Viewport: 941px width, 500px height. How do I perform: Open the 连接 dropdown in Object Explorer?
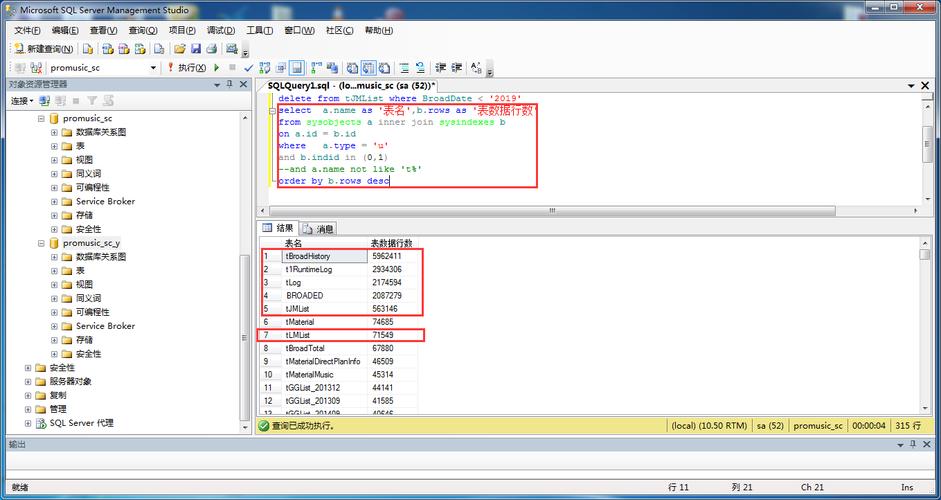click(22, 101)
